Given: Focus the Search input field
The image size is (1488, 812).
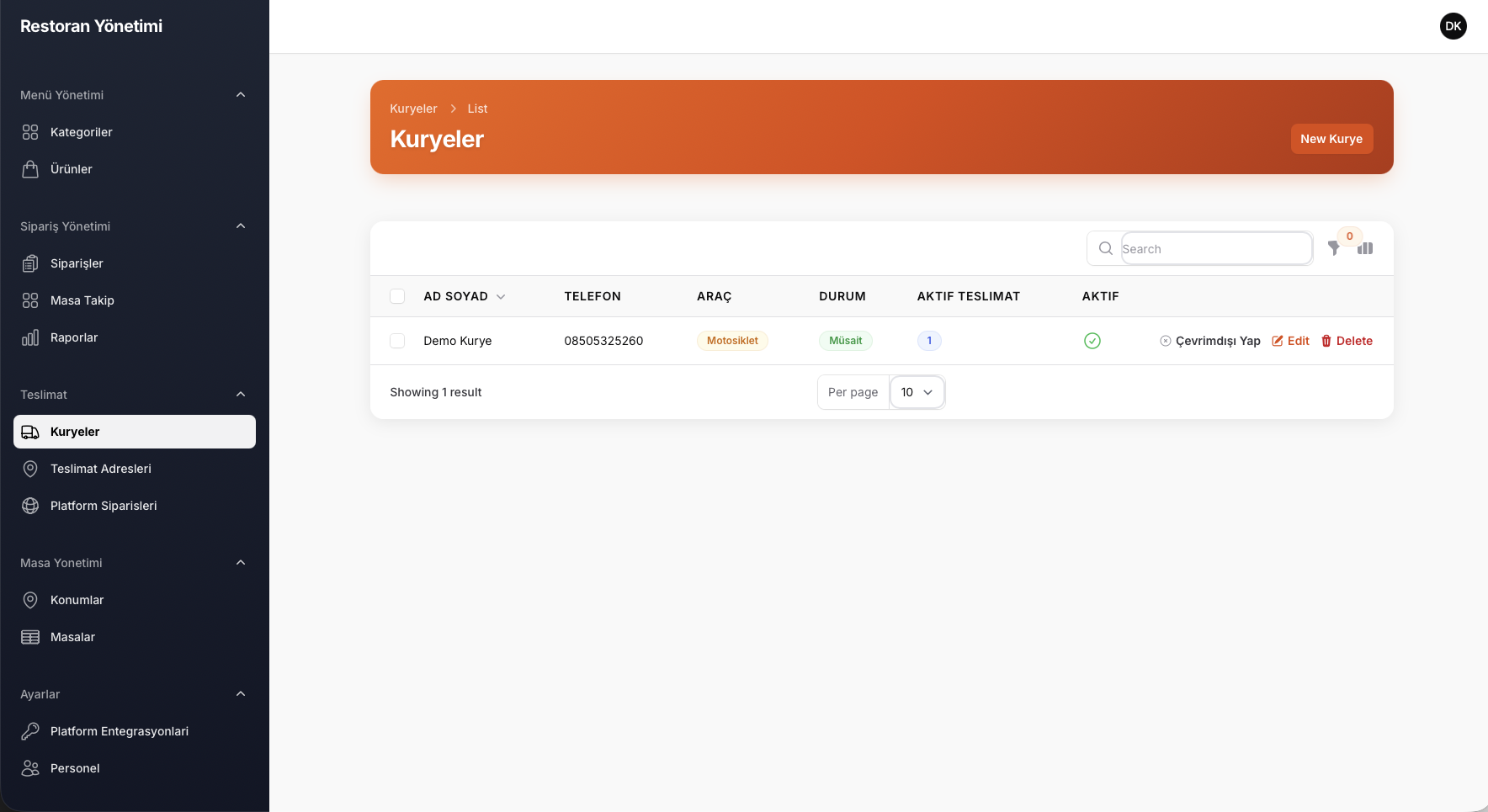Looking at the screenshot, I should 1216,248.
